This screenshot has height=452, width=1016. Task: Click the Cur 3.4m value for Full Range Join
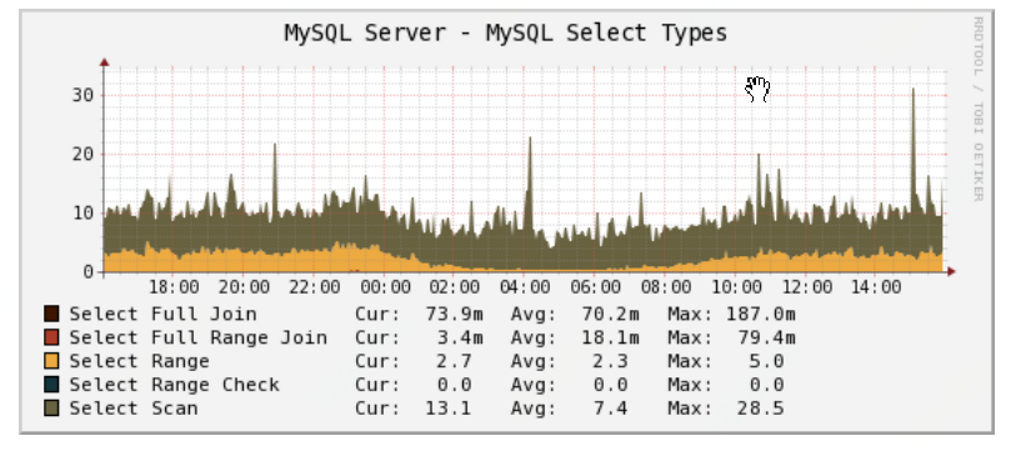point(460,337)
